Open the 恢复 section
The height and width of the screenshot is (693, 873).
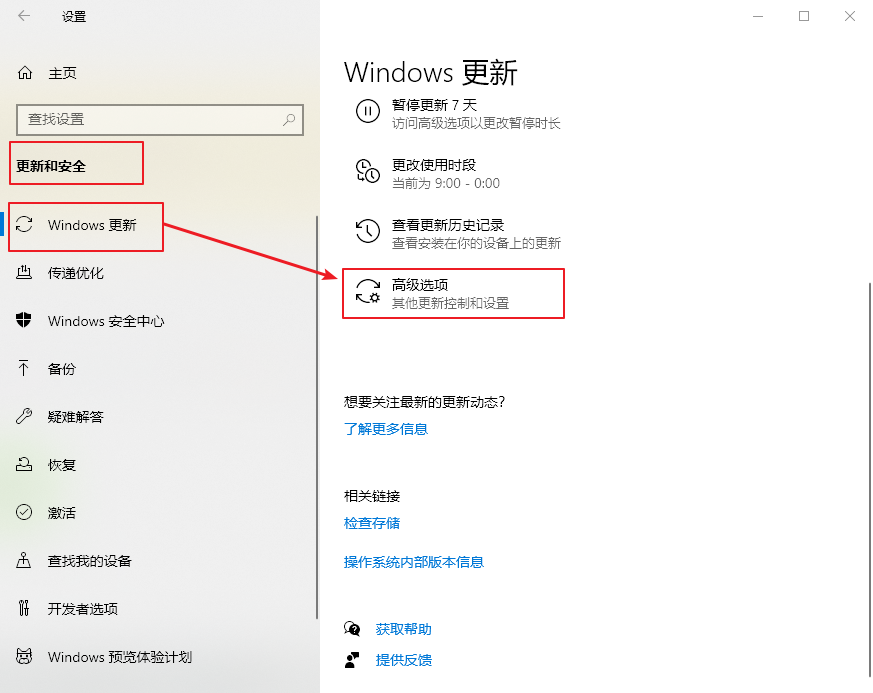click(62, 465)
